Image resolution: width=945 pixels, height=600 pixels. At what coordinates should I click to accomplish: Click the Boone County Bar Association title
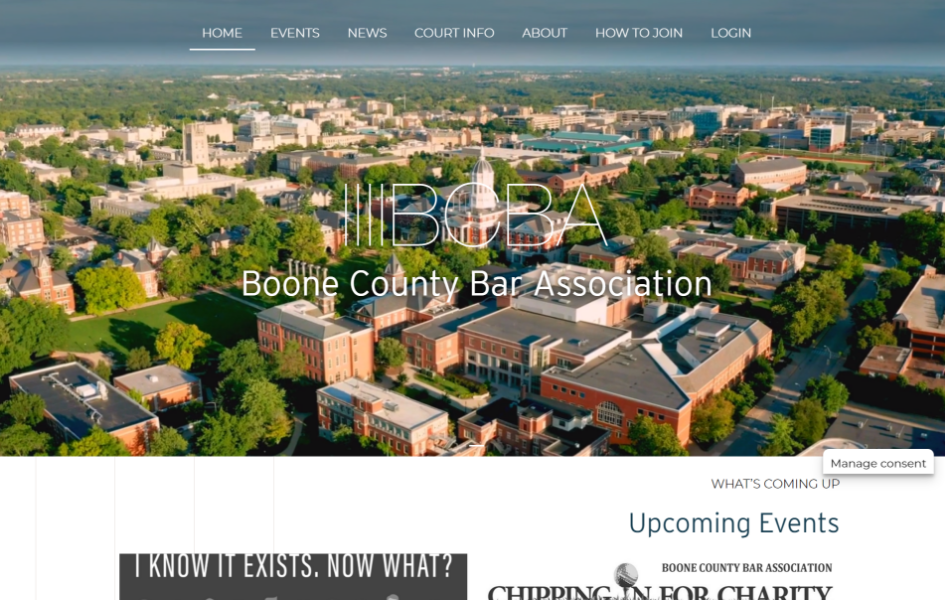476,283
